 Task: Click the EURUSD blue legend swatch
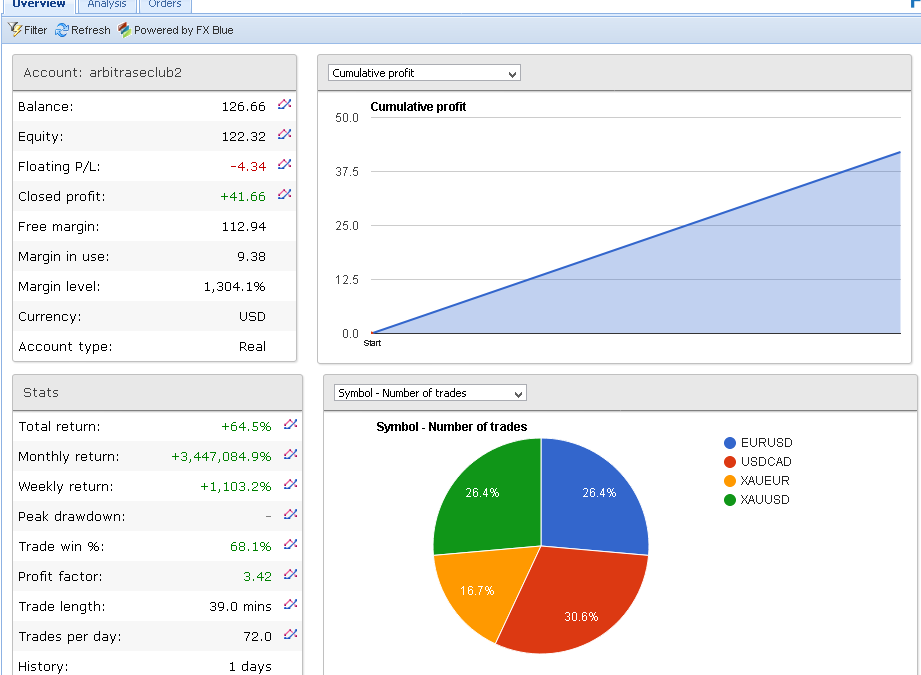730,443
